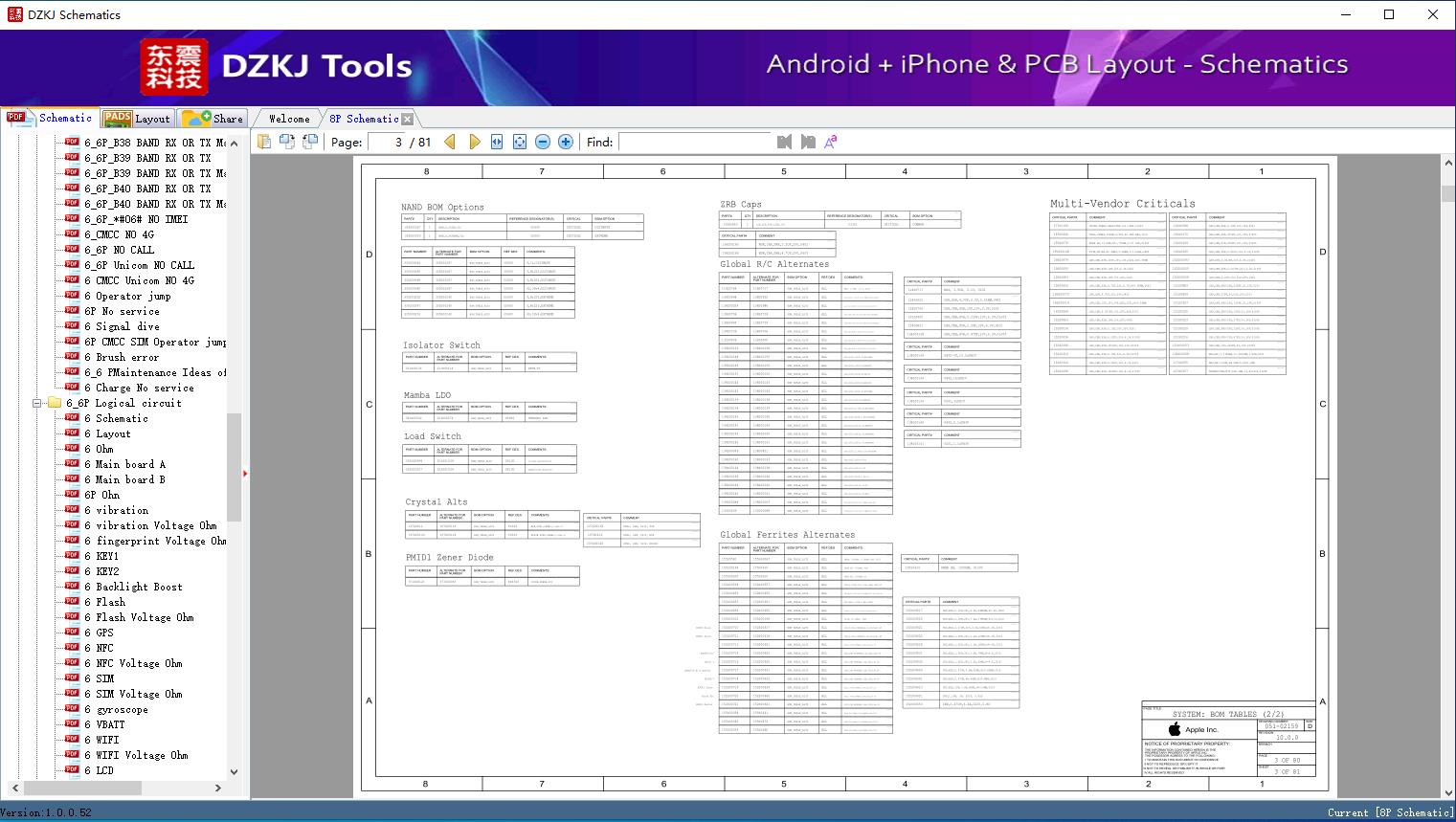Click PDF icon beside 6 Layout

pos(72,433)
